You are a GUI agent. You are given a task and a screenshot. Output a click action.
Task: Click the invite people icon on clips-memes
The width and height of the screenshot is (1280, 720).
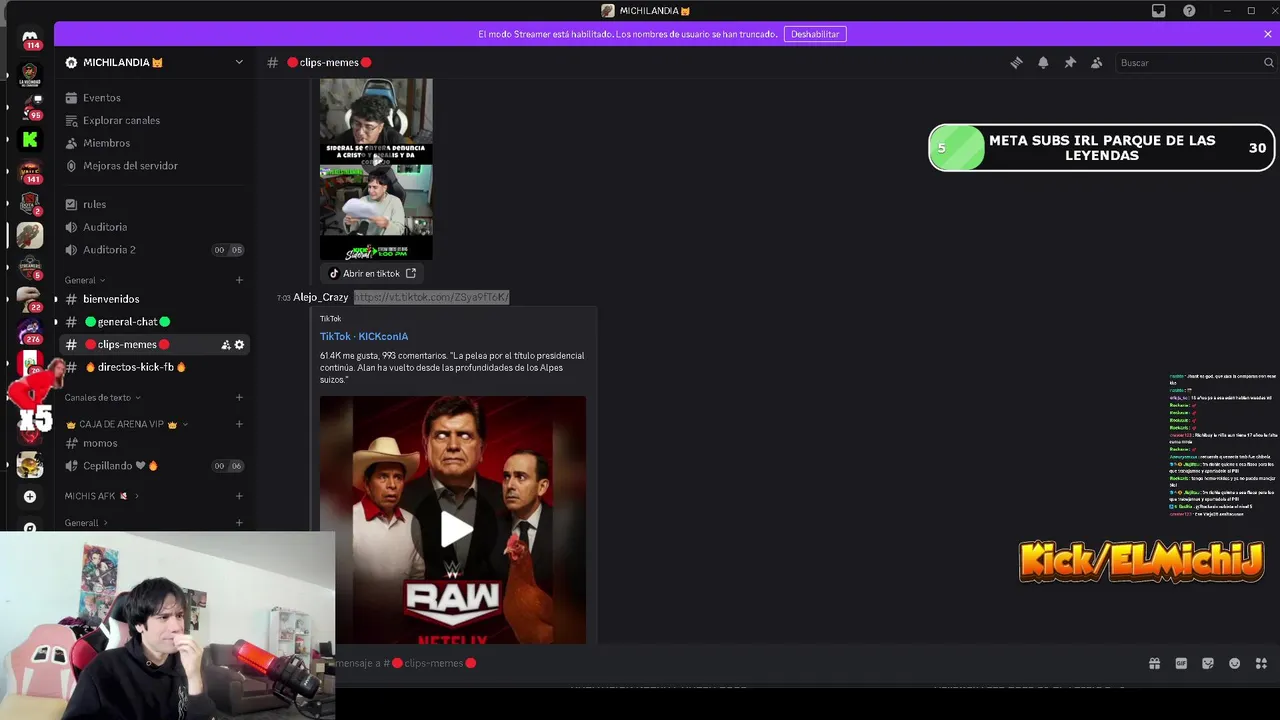[226, 345]
